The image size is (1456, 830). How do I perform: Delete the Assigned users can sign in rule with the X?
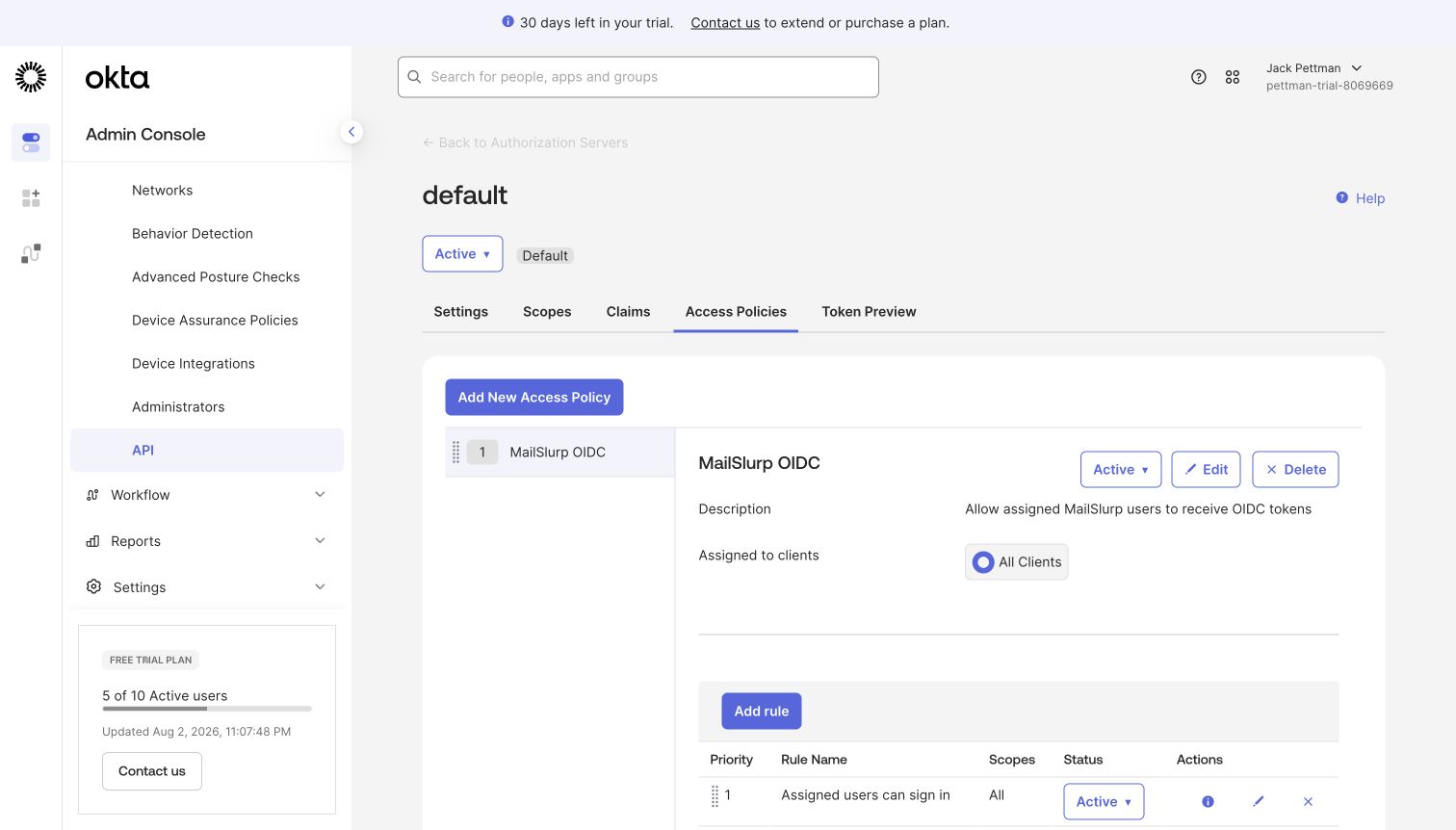1308,801
